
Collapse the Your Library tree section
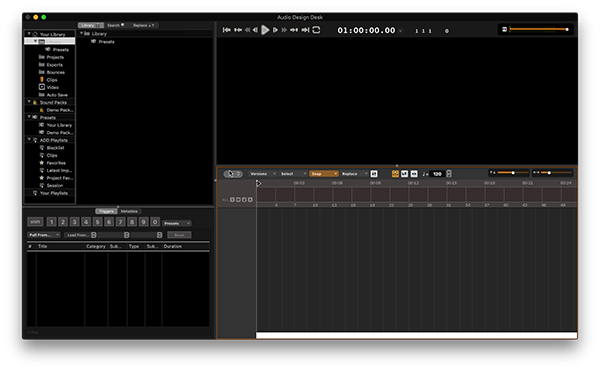29,34
